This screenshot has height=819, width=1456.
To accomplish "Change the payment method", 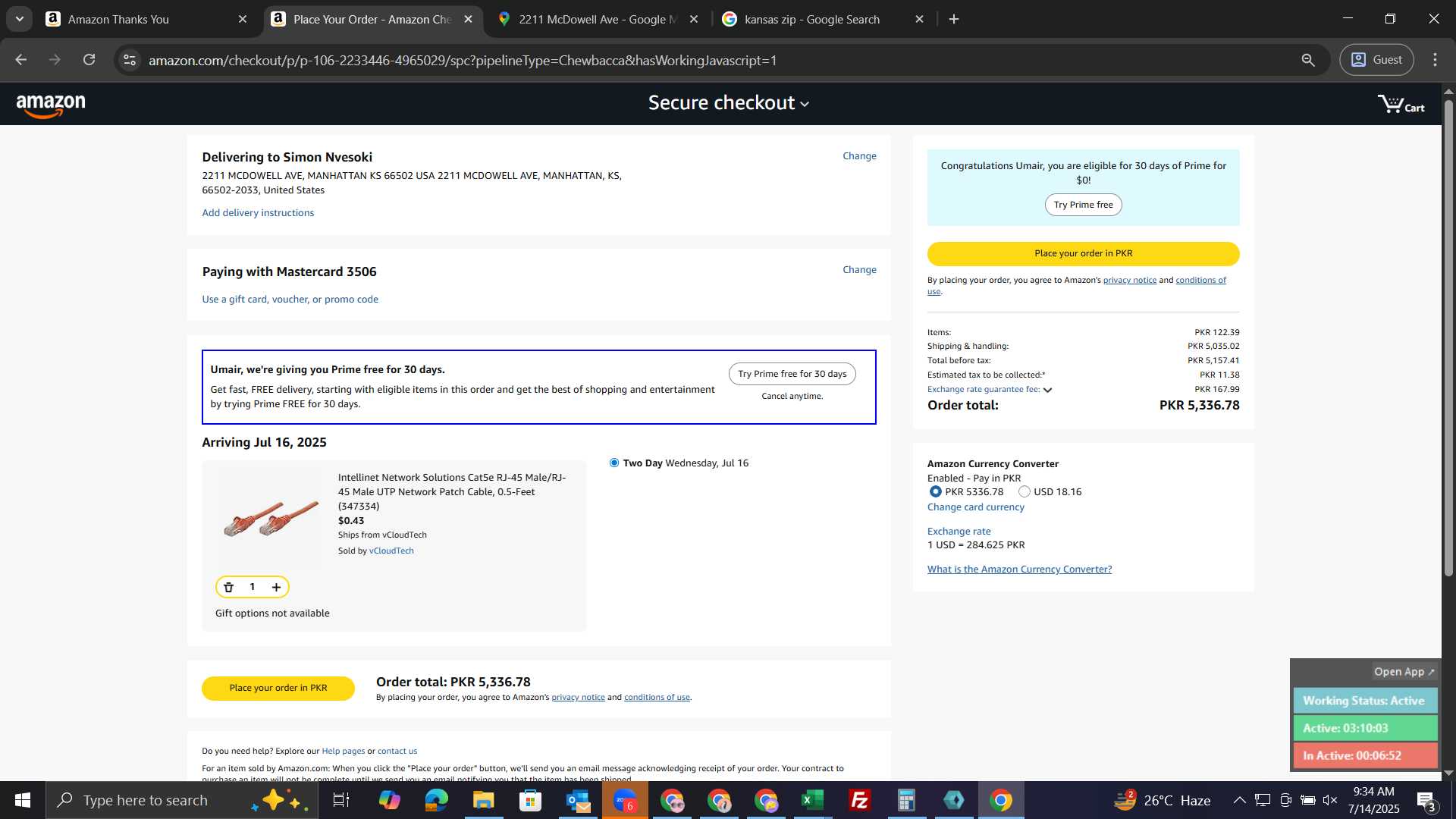I will click(x=859, y=270).
